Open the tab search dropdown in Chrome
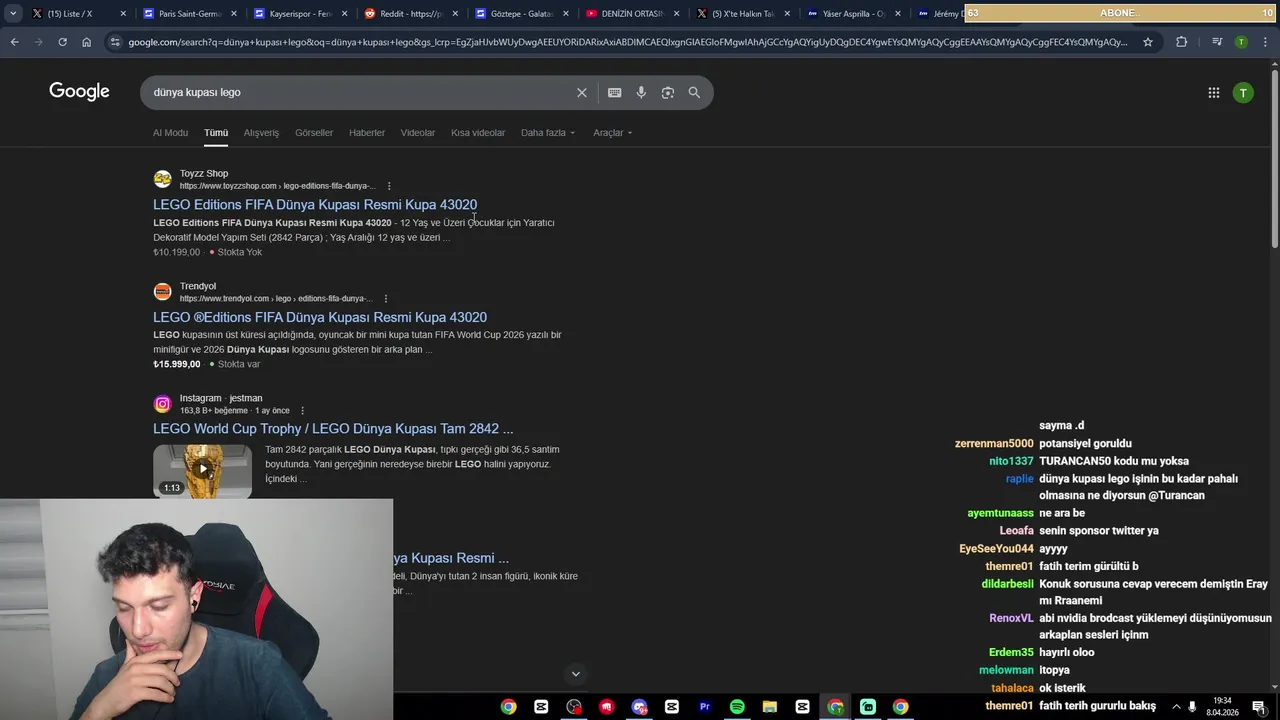The width and height of the screenshot is (1280, 720). pyautogui.click(x=13, y=13)
